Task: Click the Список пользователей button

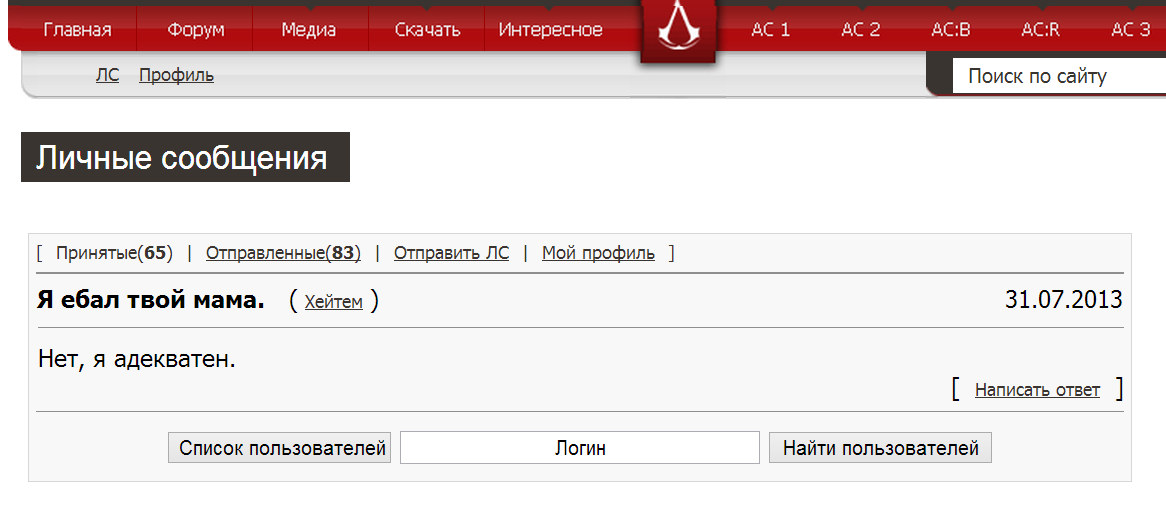Action: pos(280,448)
